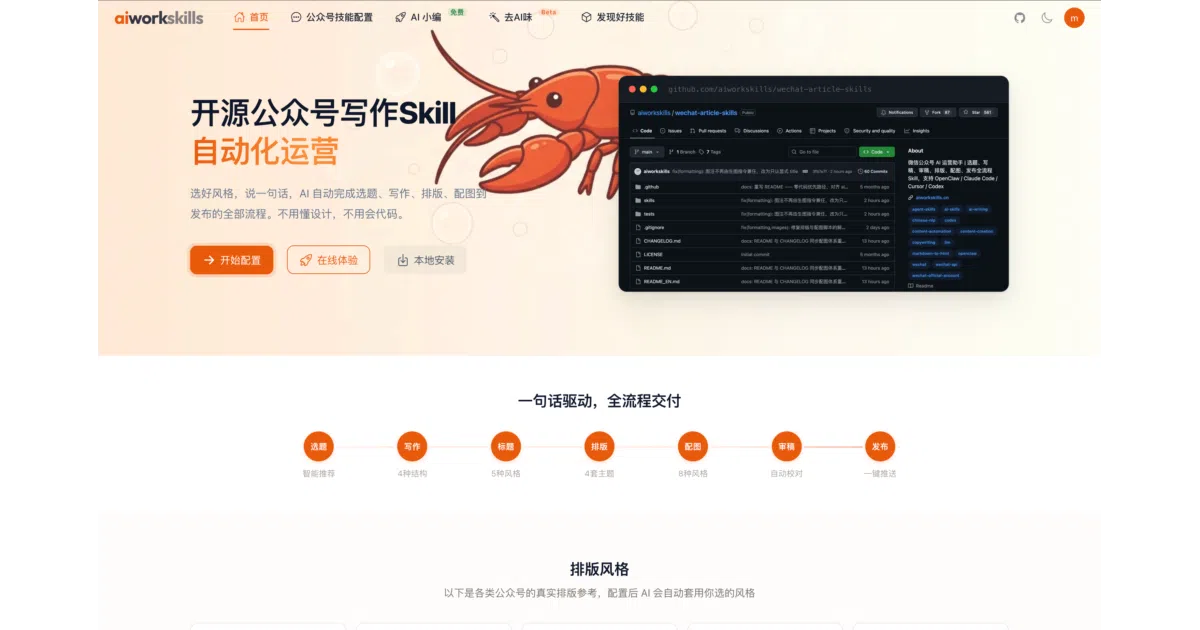Open README_EN.md in GitHub preview
The width and height of the screenshot is (1200, 630).
pos(661,281)
